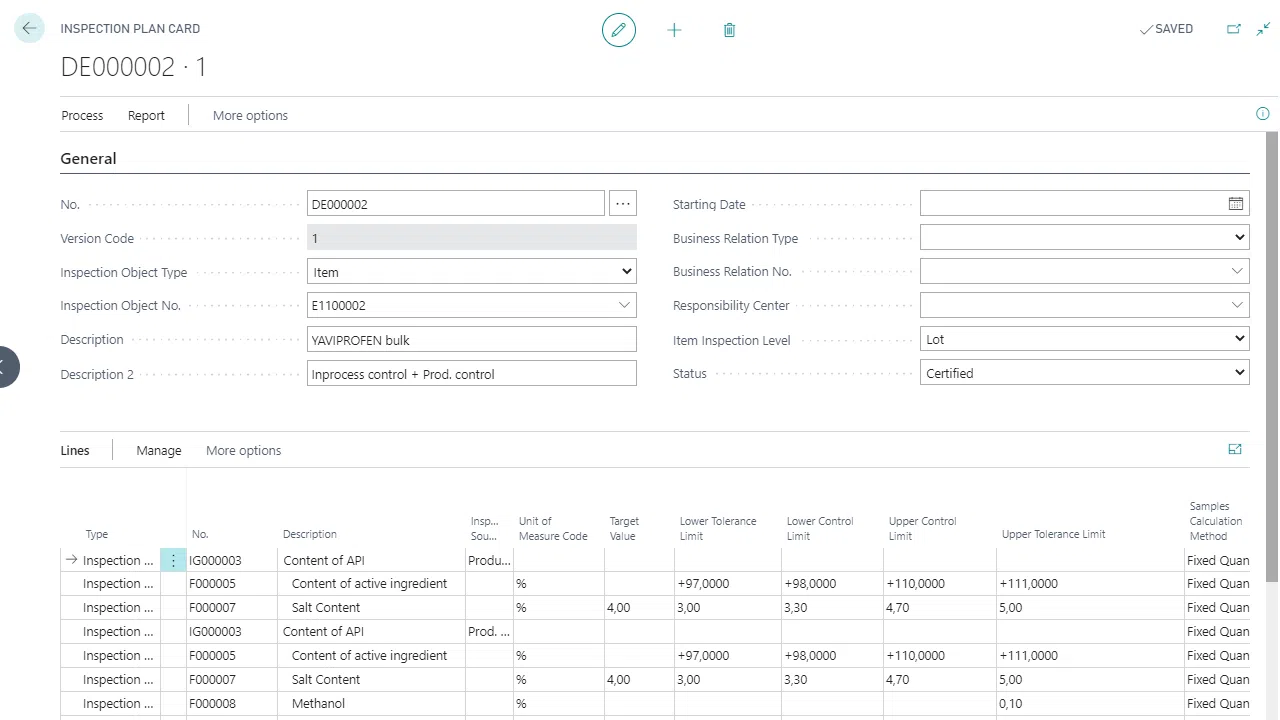This screenshot has height=720, width=1280.
Task: Click the Description column header
Action: 310,534
